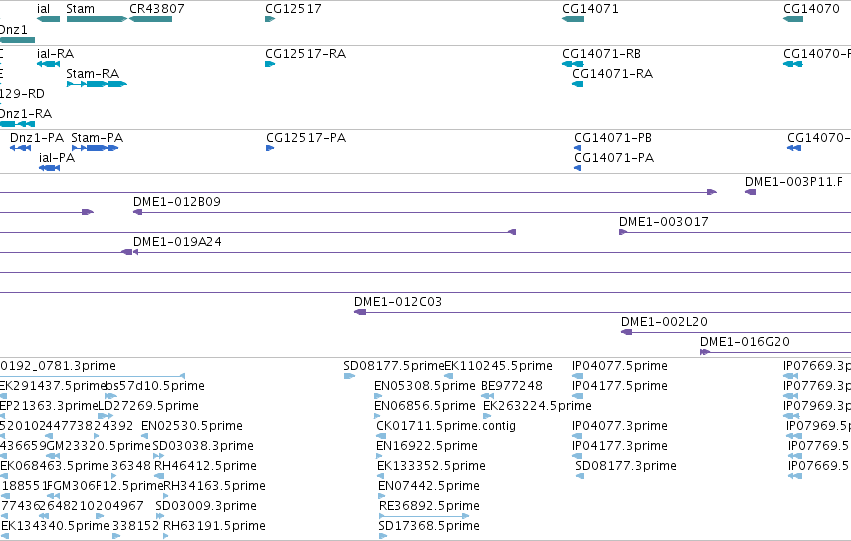This screenshot has height=541, width=851.
Task: Select the GM23320.5prime EST label
Action: pyautogui.click(x=99, y=446)
